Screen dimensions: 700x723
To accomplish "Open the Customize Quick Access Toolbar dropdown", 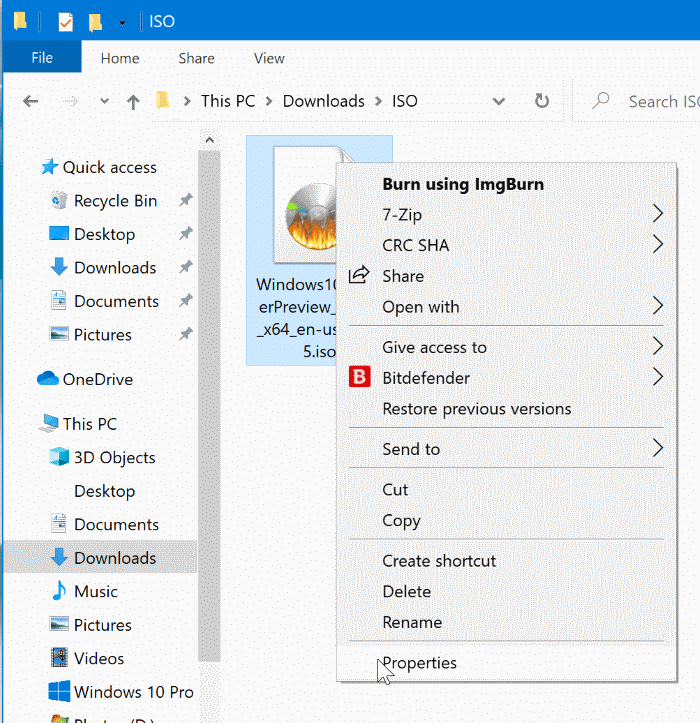I will (x=122, y=22).
